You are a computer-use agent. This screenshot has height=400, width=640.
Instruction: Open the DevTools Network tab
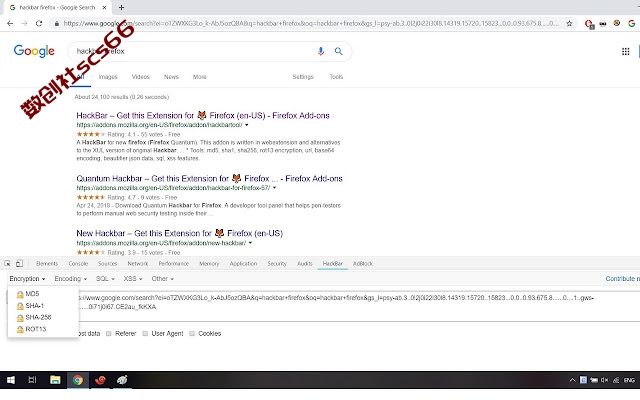pyautogui.click(x=138, y=264)
